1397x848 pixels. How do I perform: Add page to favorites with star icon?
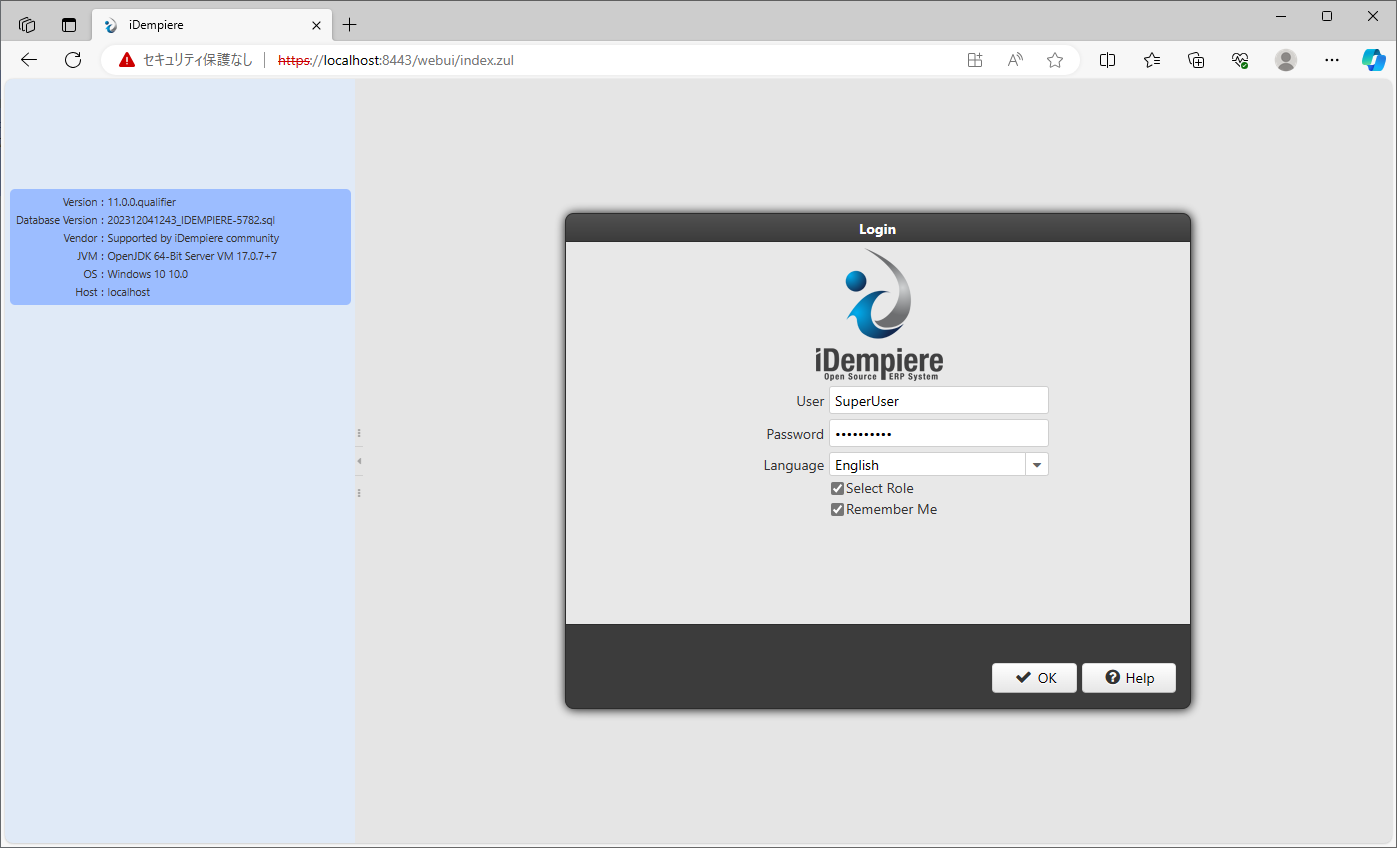1055,60
